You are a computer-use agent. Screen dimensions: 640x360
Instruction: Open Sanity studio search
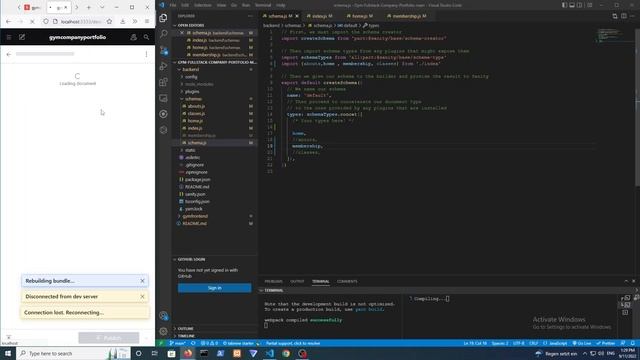point(146,37)
